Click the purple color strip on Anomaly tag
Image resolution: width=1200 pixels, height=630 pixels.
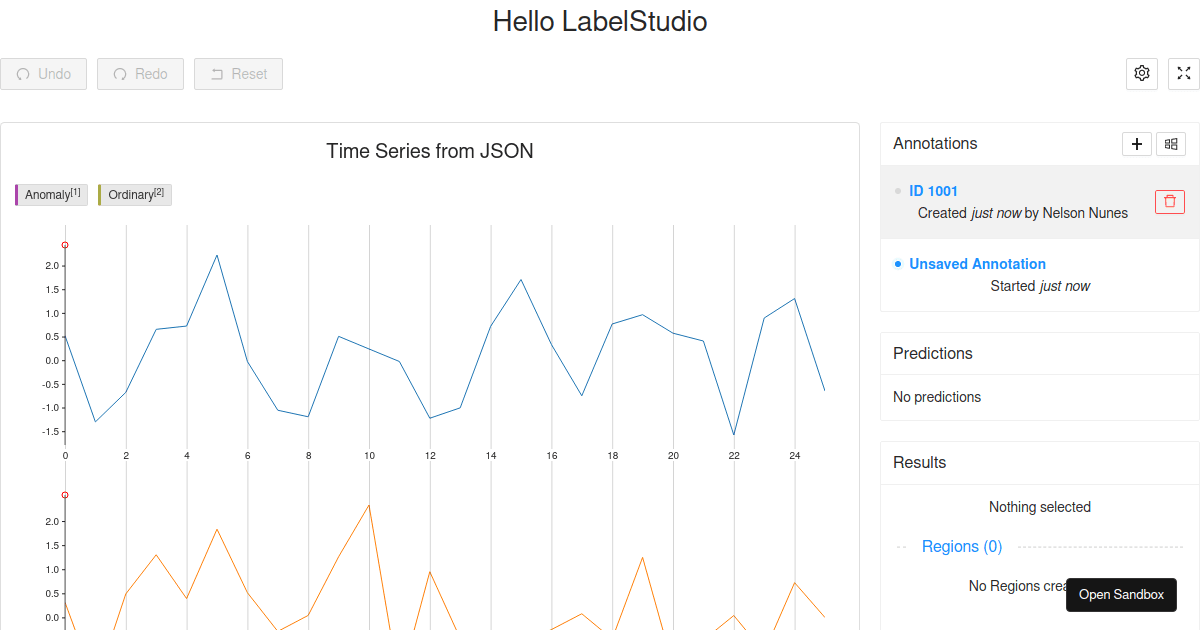(19, 194)
